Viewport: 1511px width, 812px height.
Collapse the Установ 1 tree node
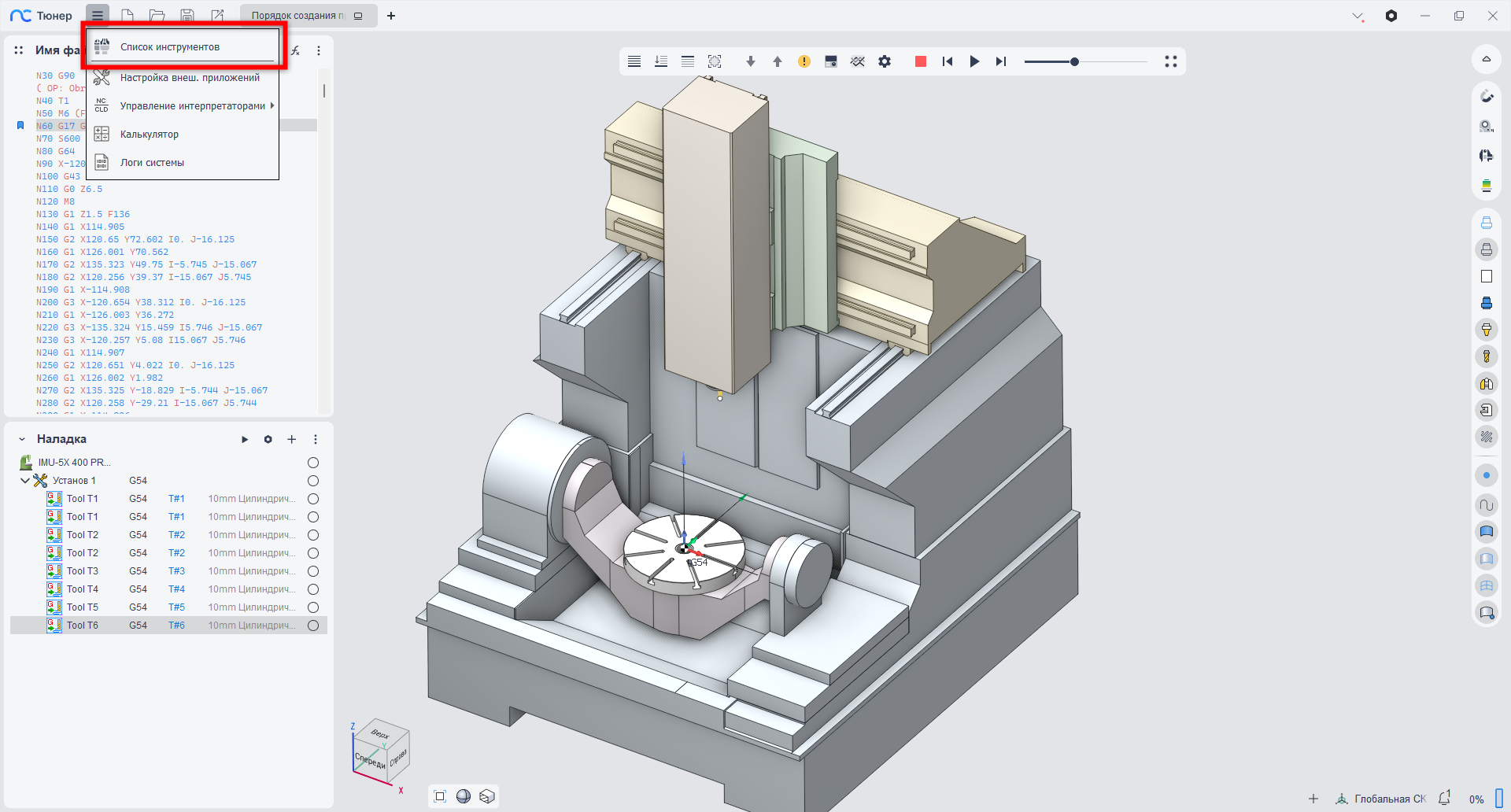pyautogui.click(x=25, y=481)
